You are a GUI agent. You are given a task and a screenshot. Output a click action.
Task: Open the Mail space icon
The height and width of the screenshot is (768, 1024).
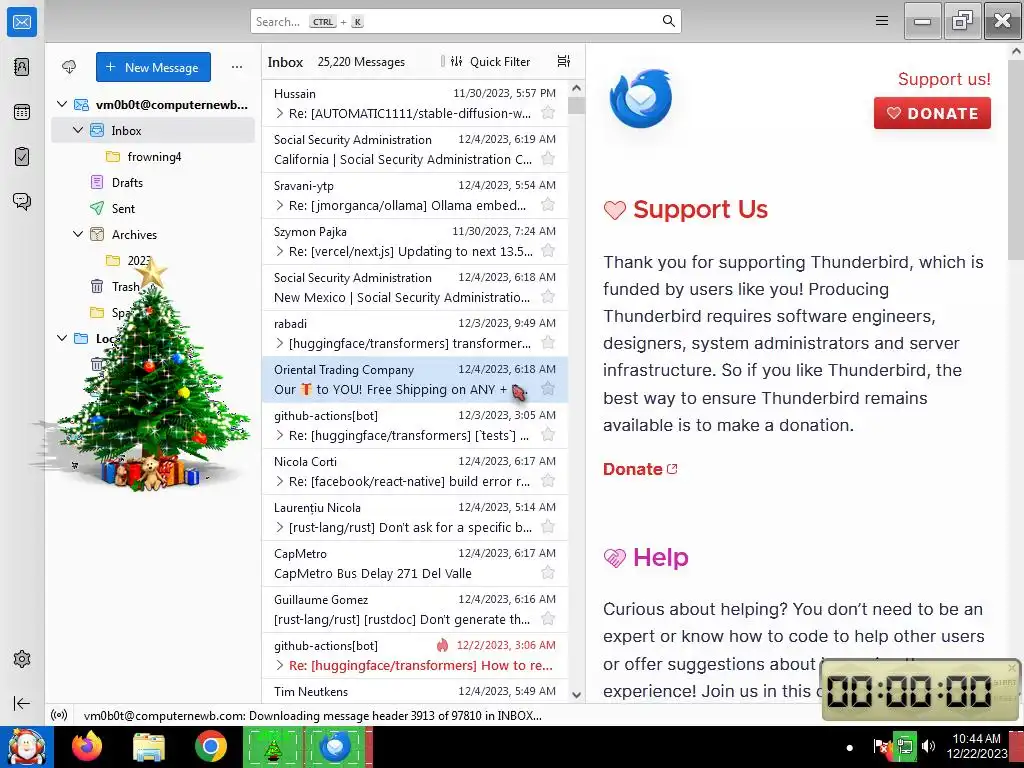point(22,22)
